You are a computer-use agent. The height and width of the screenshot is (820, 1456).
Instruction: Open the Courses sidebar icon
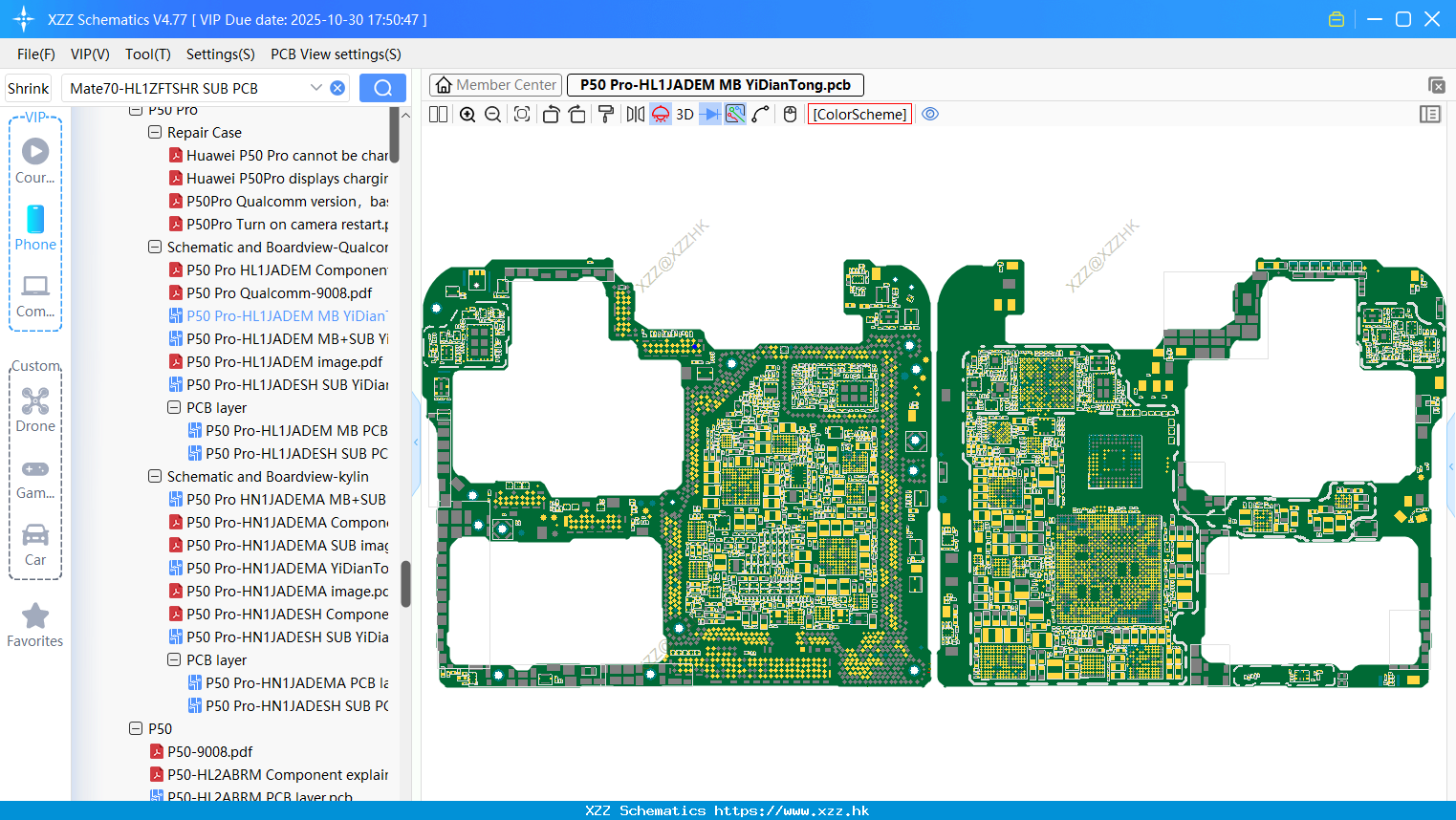35,161
